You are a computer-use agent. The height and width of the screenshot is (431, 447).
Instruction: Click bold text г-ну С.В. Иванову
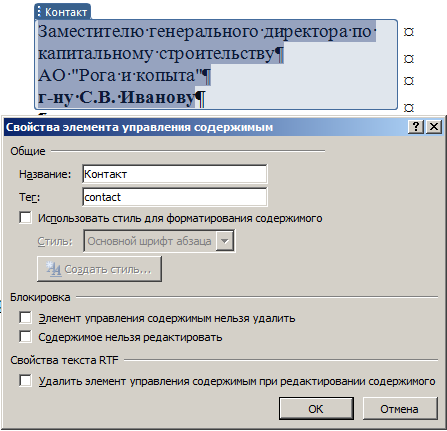(116, 97)
